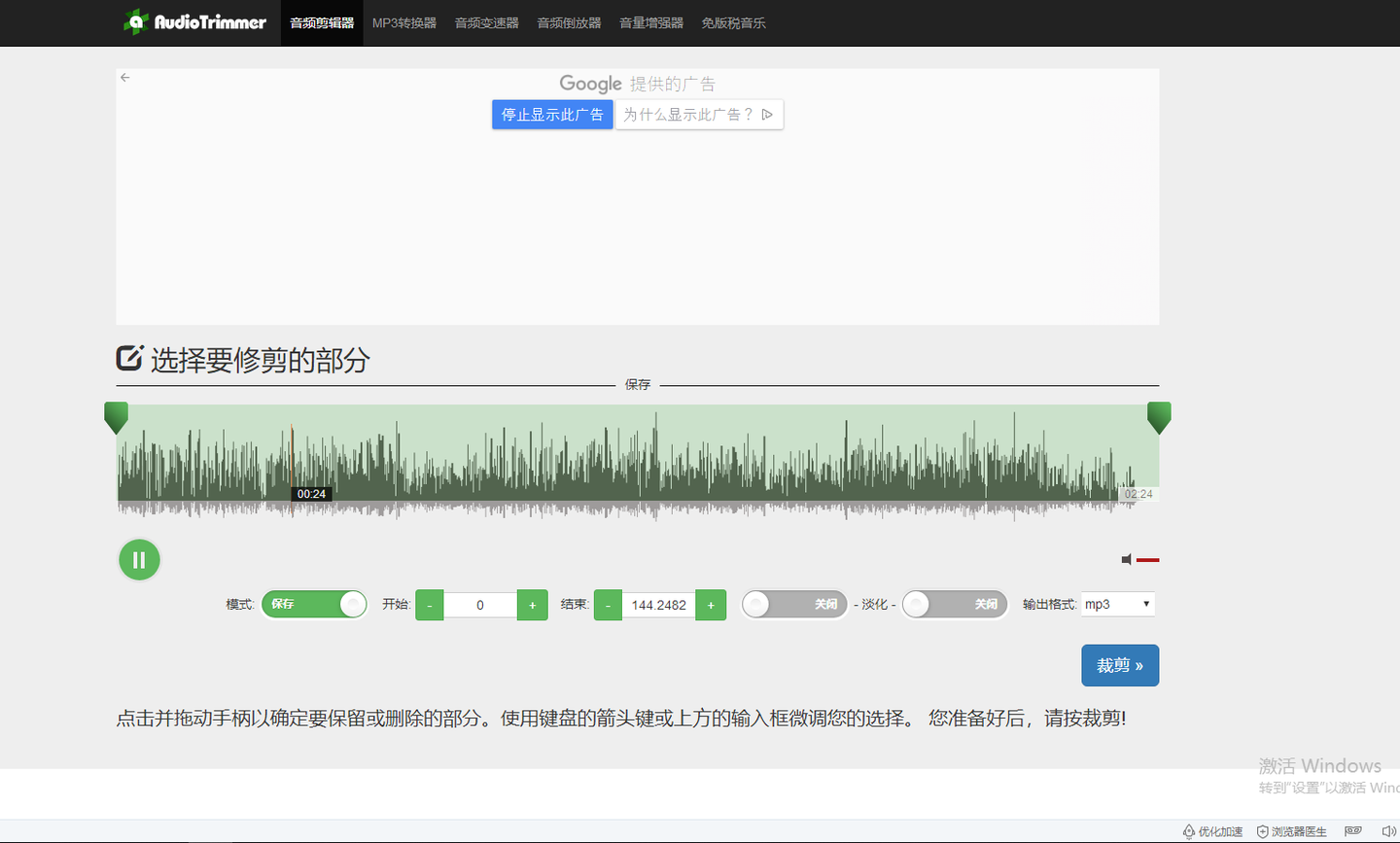Click the minus stepper beside 开始

(429, 604)
